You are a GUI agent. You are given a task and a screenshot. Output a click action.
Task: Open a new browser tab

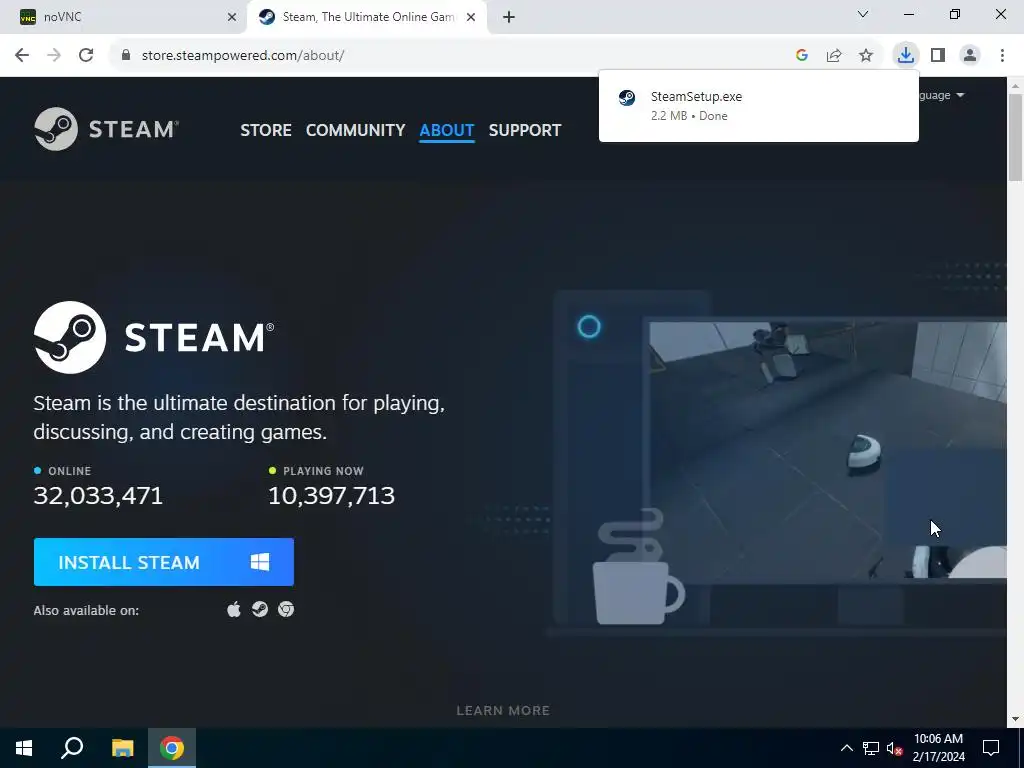click(x=509, y=17)
